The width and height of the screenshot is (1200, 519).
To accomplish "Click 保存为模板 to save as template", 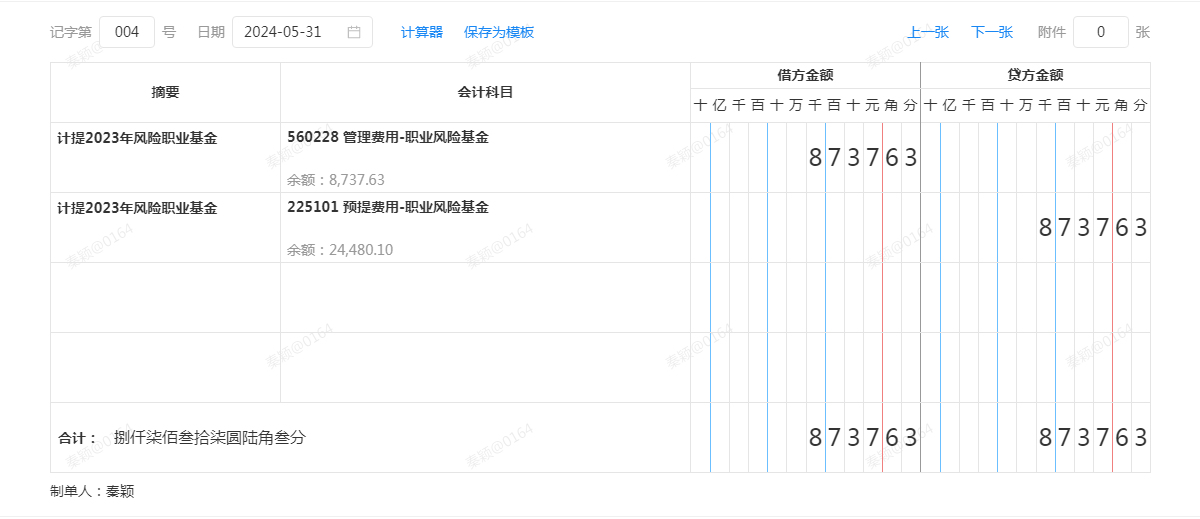I will (x=499, y=32).
